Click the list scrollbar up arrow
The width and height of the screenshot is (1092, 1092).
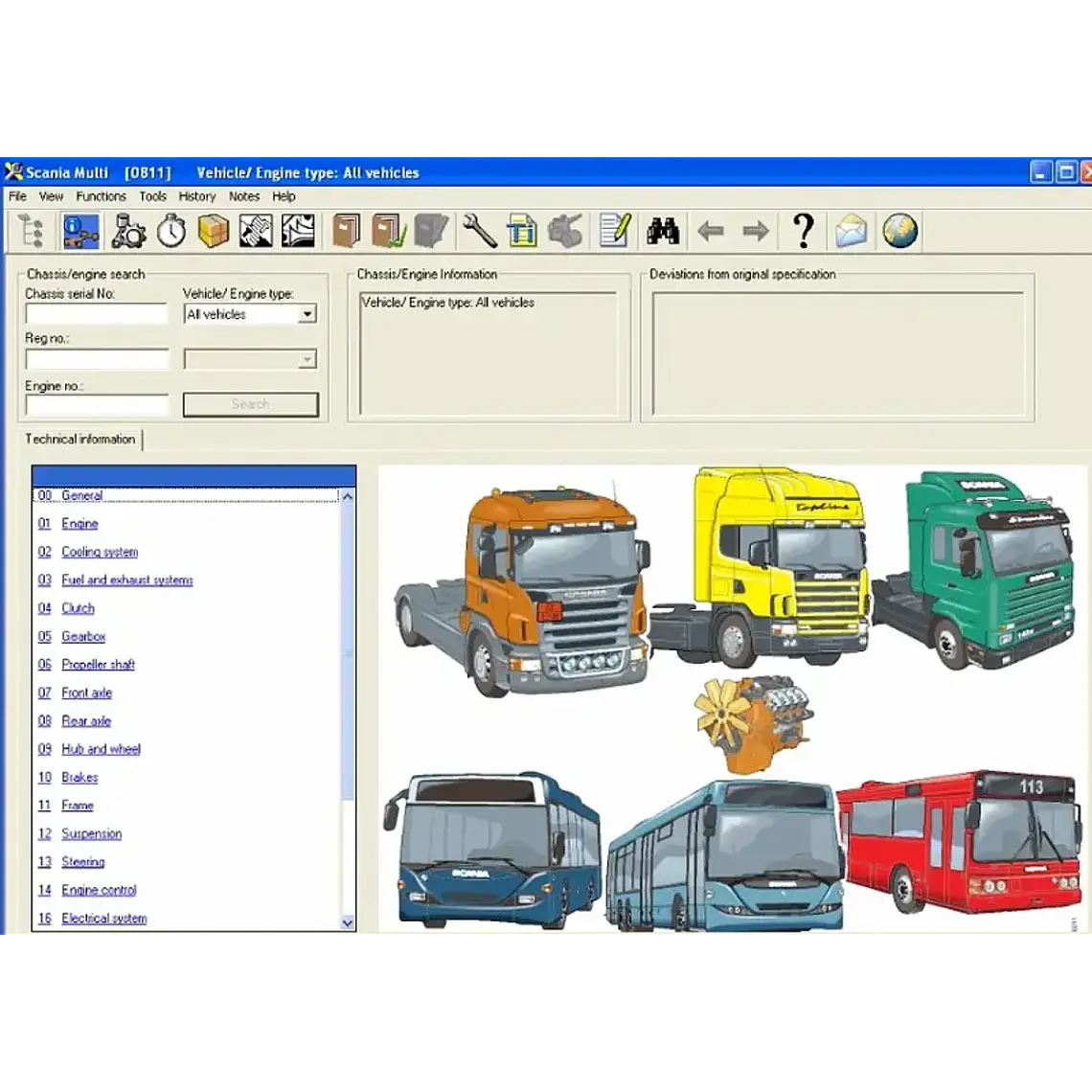point(348,496)
